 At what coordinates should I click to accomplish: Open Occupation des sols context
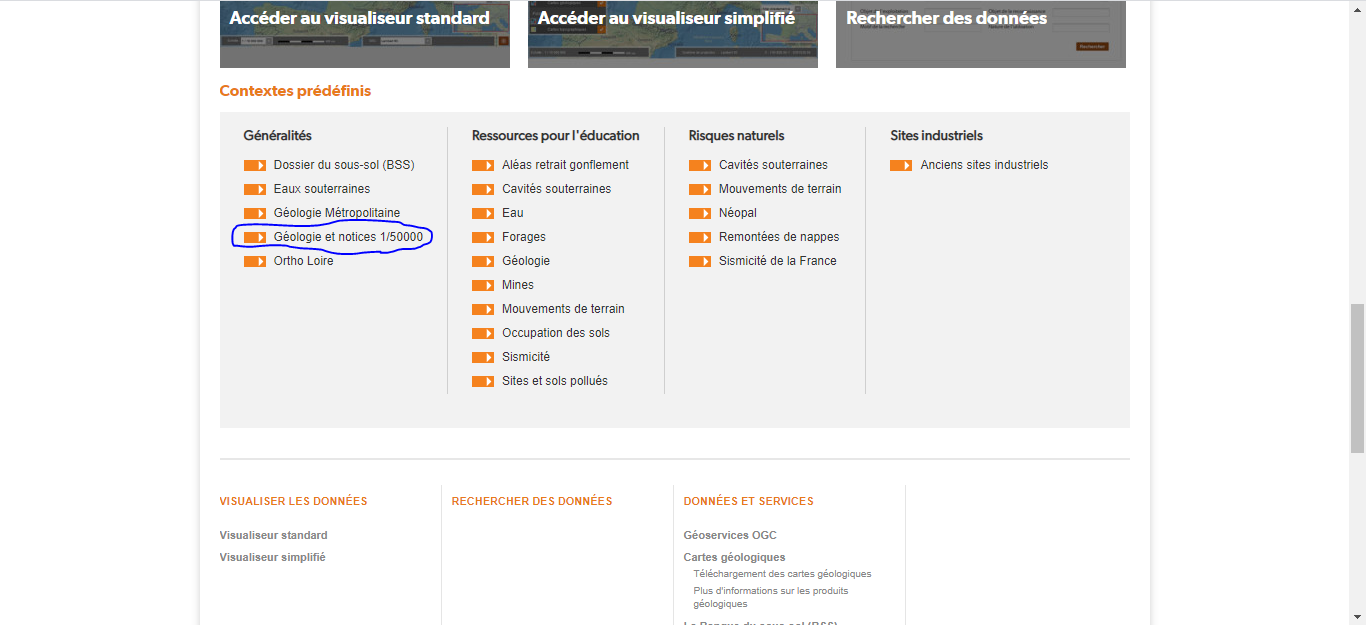click(x=555, y=333)
